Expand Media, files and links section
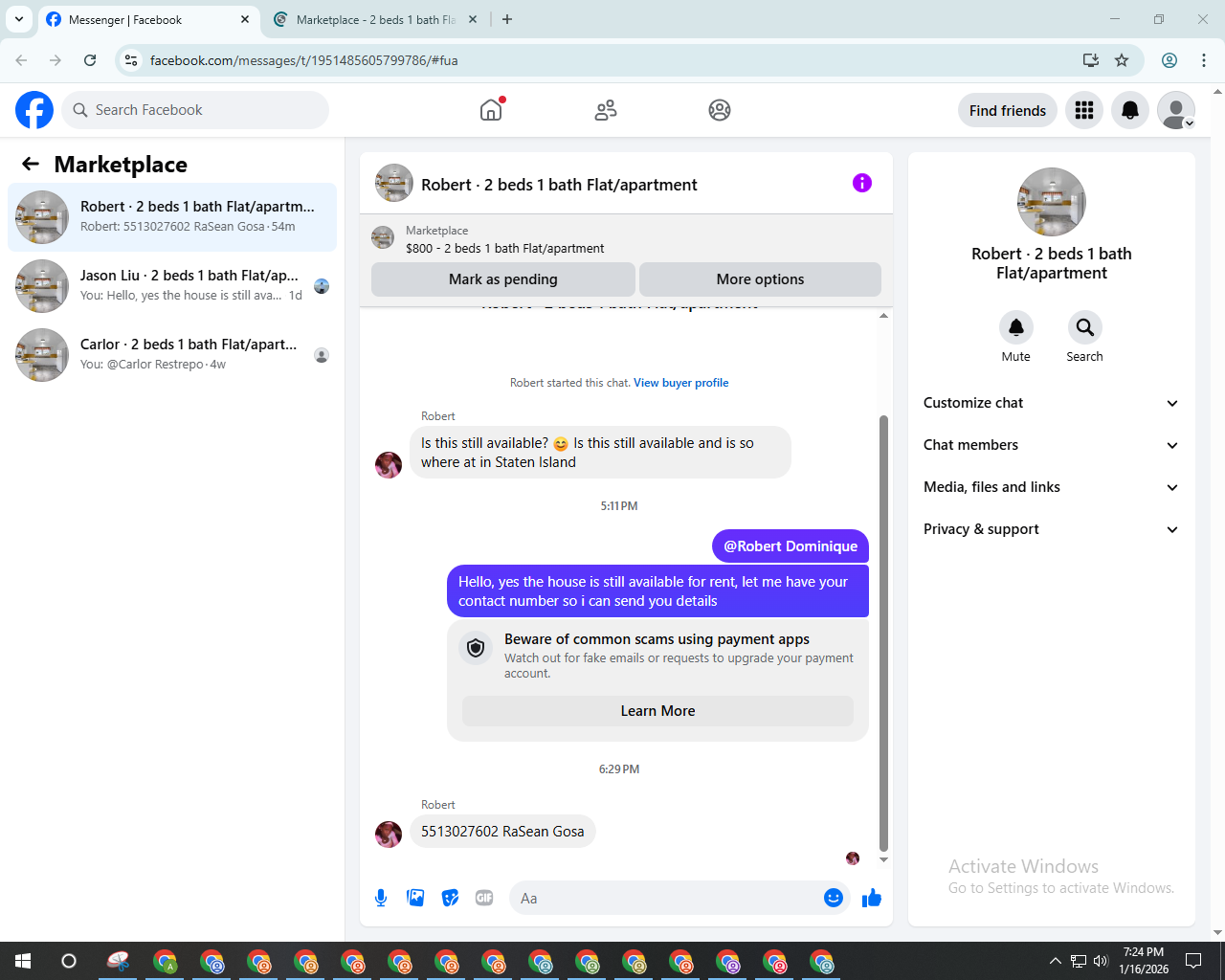This screenshot has height=980, width=1225. click(1052, 487)
